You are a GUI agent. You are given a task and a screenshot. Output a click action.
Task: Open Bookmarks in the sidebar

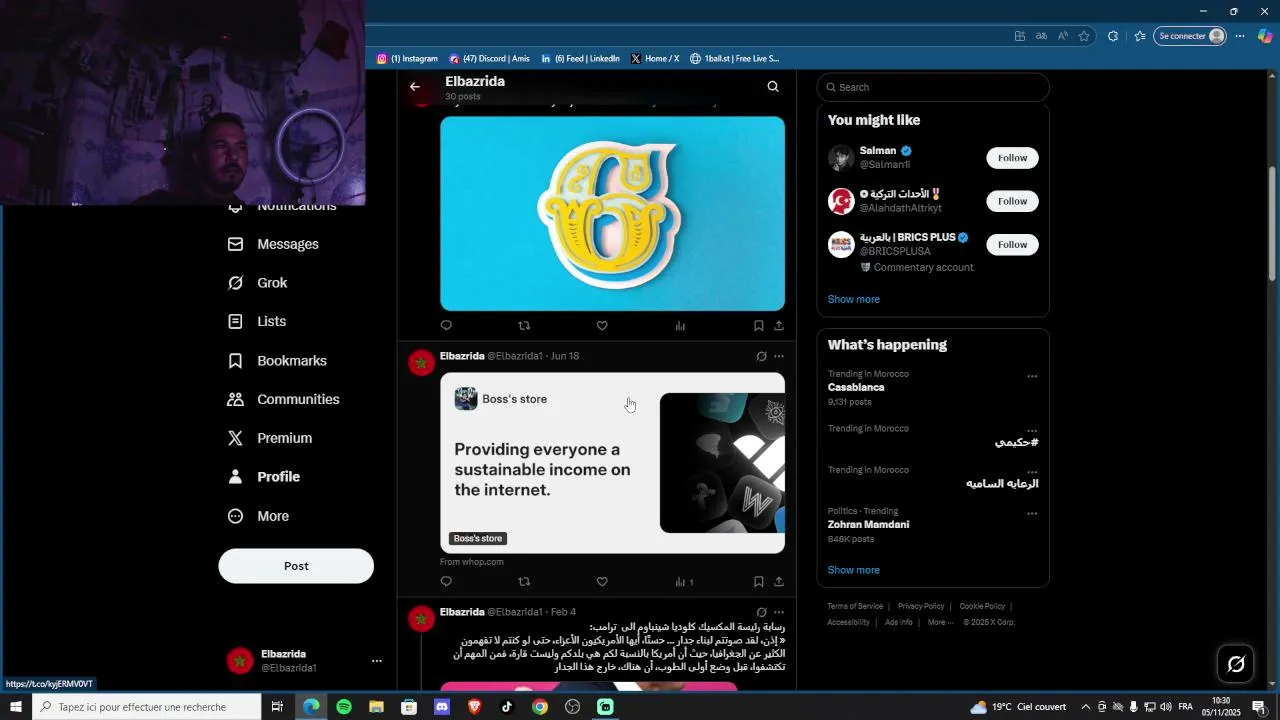[x=277, y=361]
